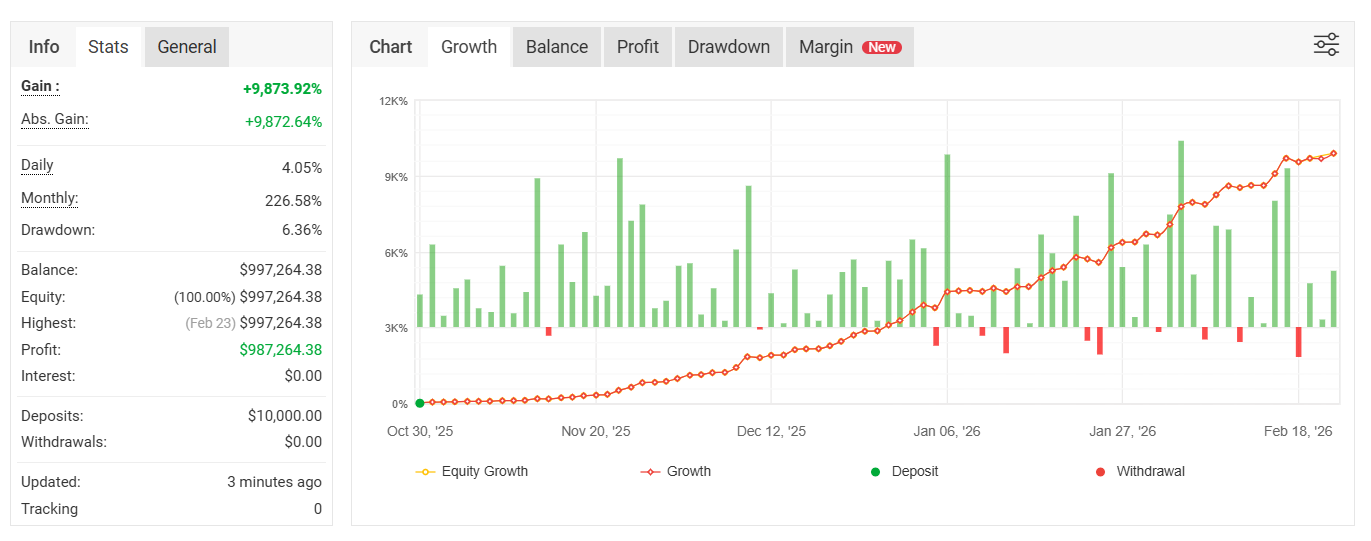Open the chart settings sliders icon
The width and height of the screenshot is (1371, 541).
pyautogui.click(x=1326, y=45)
